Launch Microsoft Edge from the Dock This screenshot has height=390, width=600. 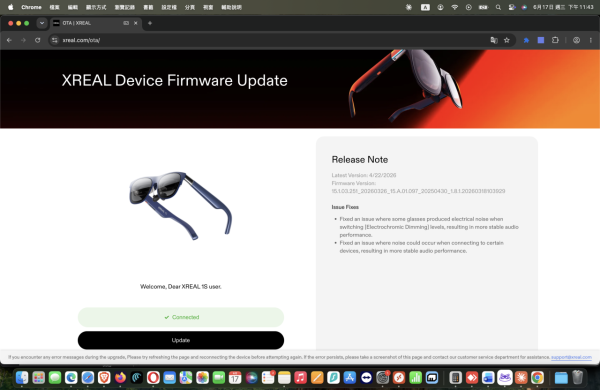(x=71, y=378)
